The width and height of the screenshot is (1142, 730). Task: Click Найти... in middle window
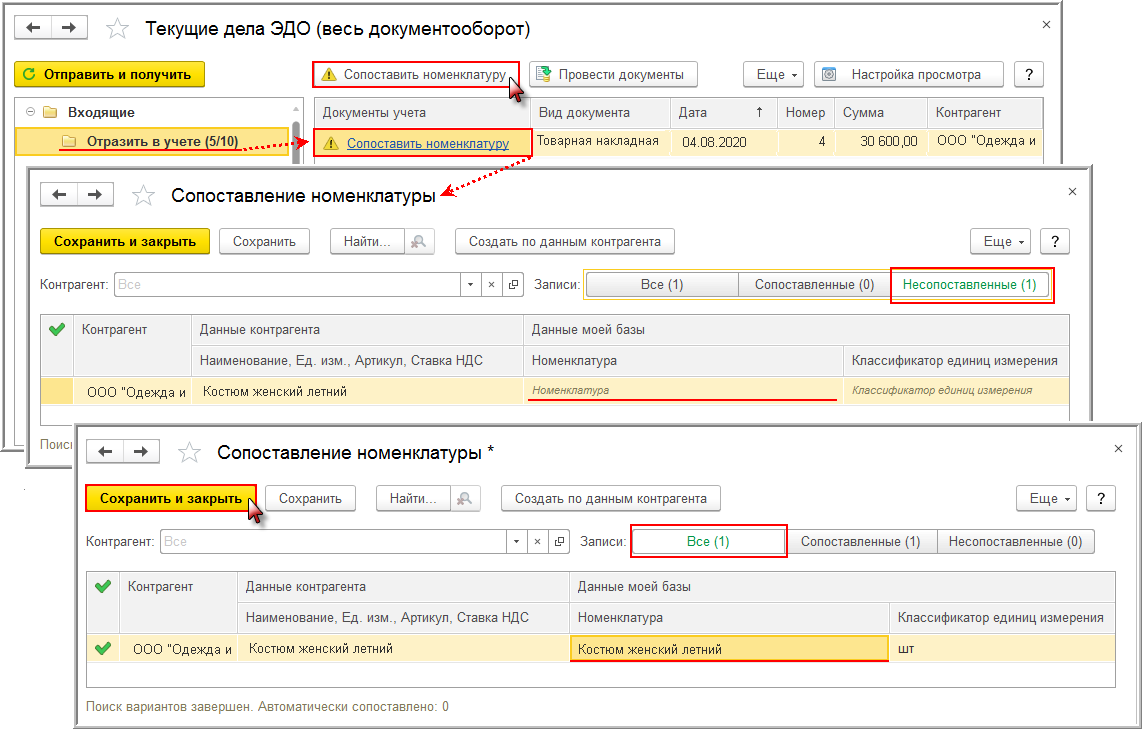[x=366, y=241]
